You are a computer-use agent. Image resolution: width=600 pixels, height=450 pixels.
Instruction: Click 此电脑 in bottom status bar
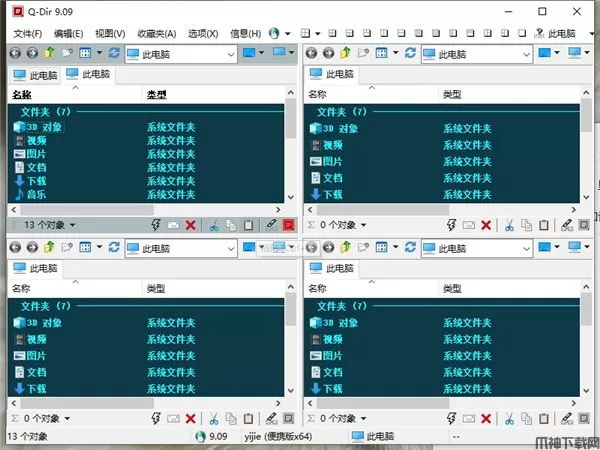373,436
